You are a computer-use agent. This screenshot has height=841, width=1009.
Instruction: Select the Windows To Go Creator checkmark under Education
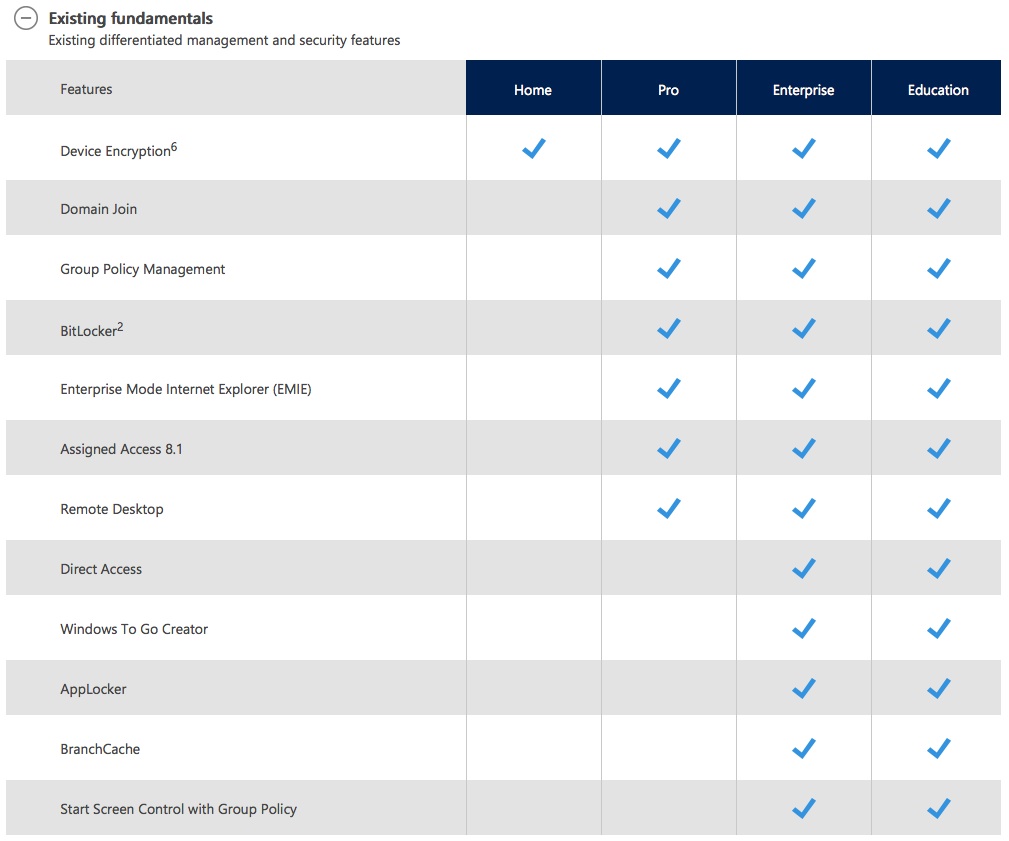pyautogui.click(x=937, y=628)
